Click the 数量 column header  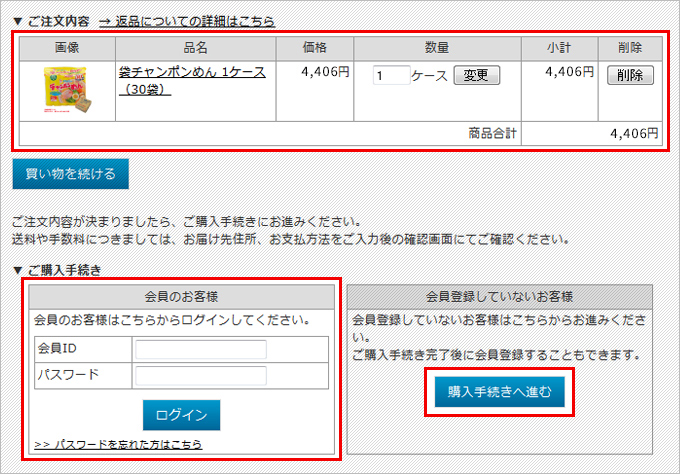tap(436, 47)
